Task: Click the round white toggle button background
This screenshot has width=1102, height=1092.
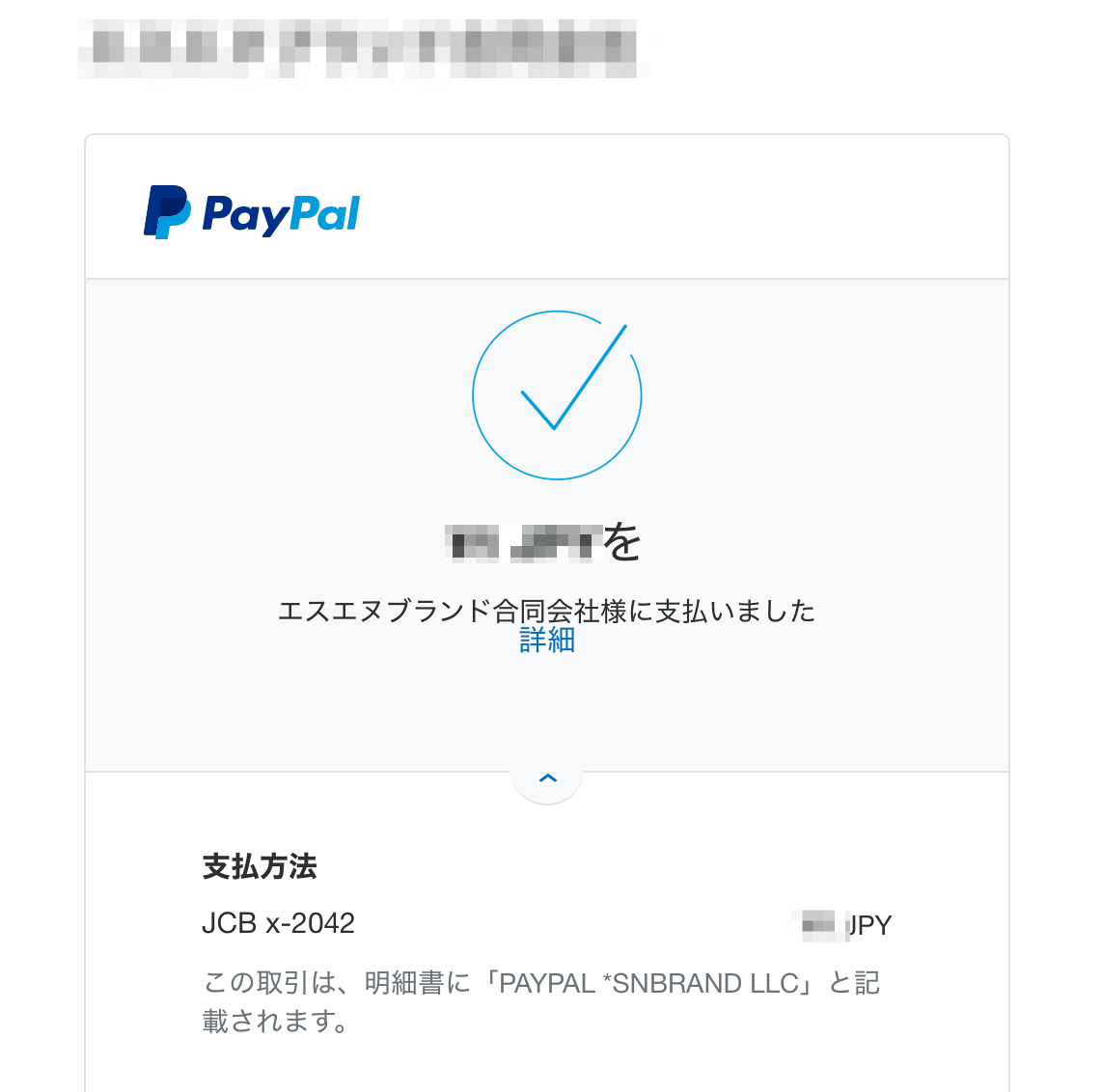Action: click(x=547, y=766)
